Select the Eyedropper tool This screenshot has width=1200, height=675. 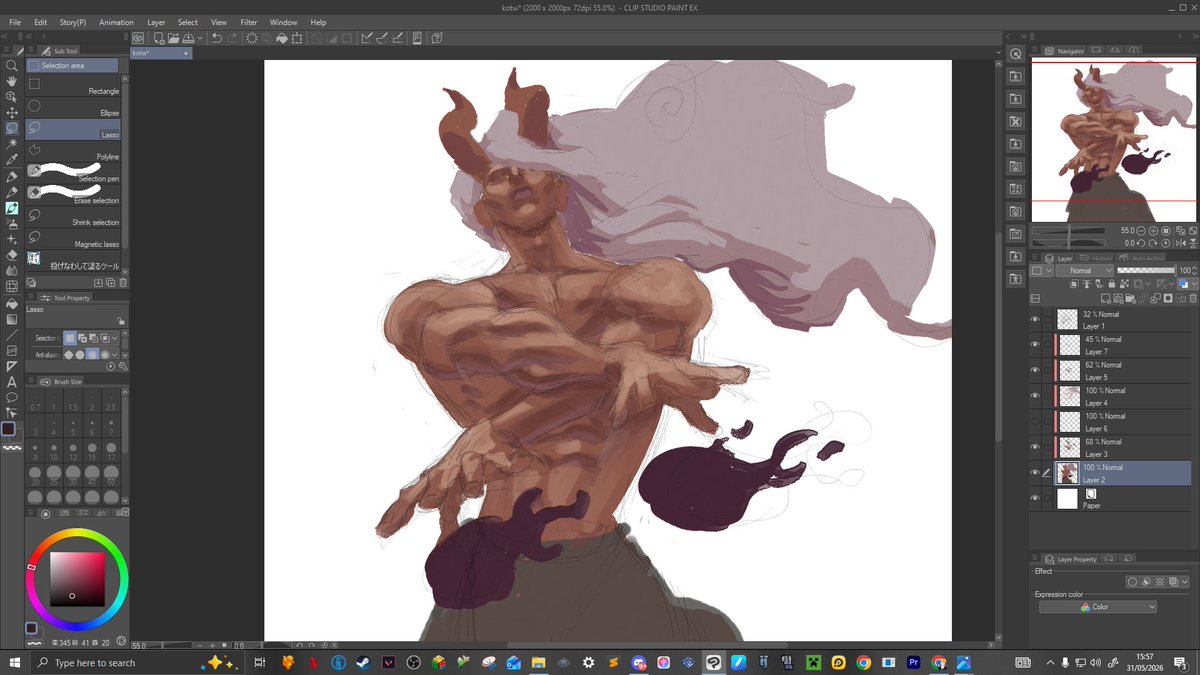pyautogui.click(x=11, y=160)
